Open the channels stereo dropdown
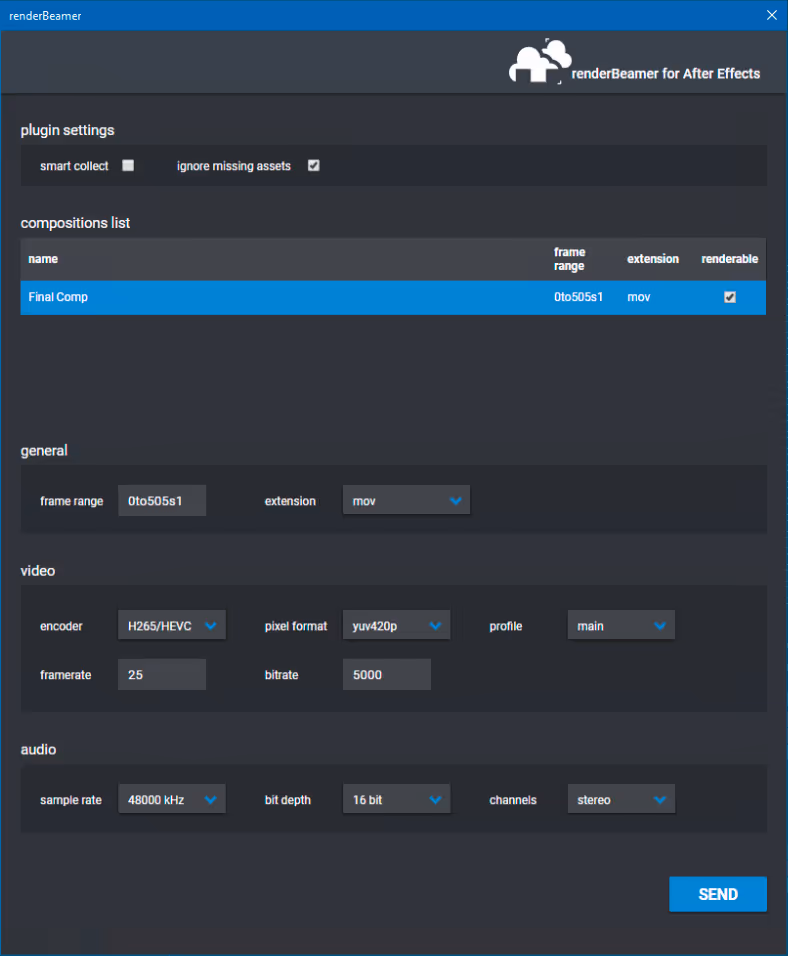This screenshot has width=788, height=956. (621, 799)
